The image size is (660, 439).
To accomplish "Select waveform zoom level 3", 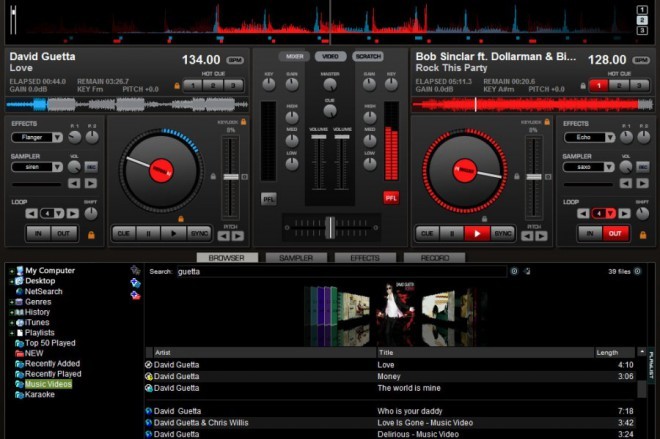I will [x=642, y=31].
